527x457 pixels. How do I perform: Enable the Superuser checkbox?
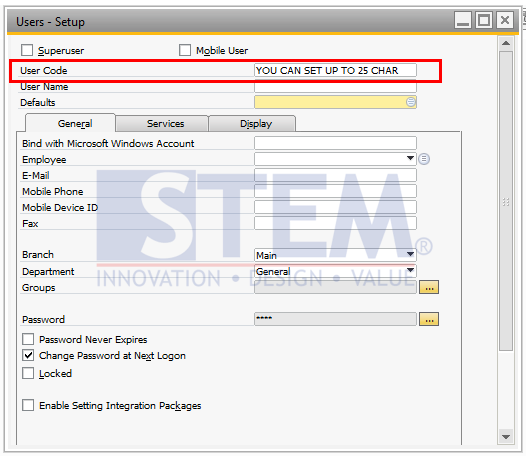pos(27,50)
